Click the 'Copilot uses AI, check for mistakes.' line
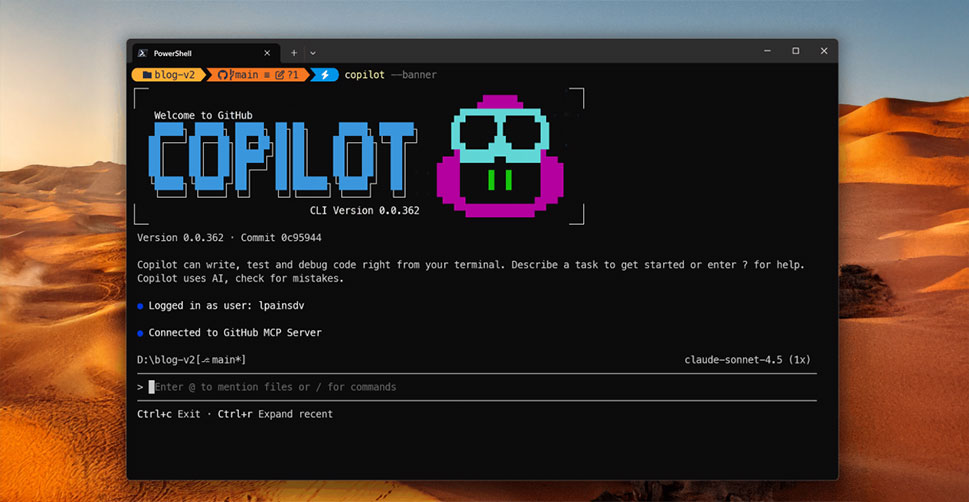The image size is (969, 502). tap(240, 279)
